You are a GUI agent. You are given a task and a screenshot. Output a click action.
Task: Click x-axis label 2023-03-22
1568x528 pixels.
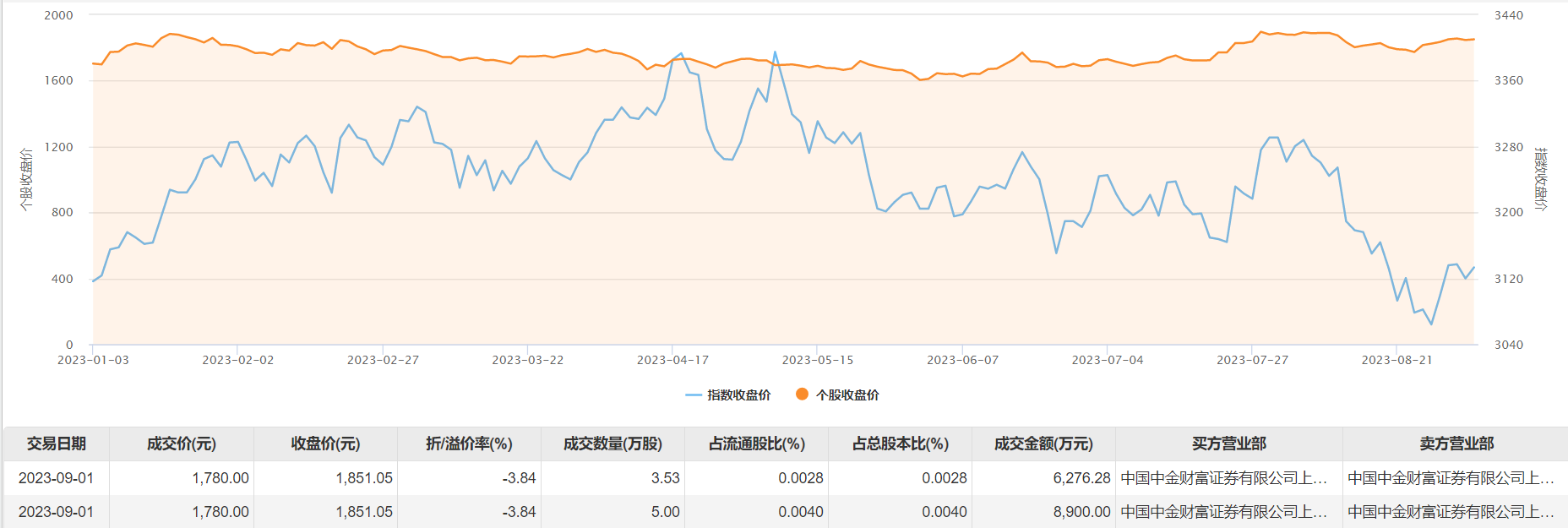tap(528, 360)
